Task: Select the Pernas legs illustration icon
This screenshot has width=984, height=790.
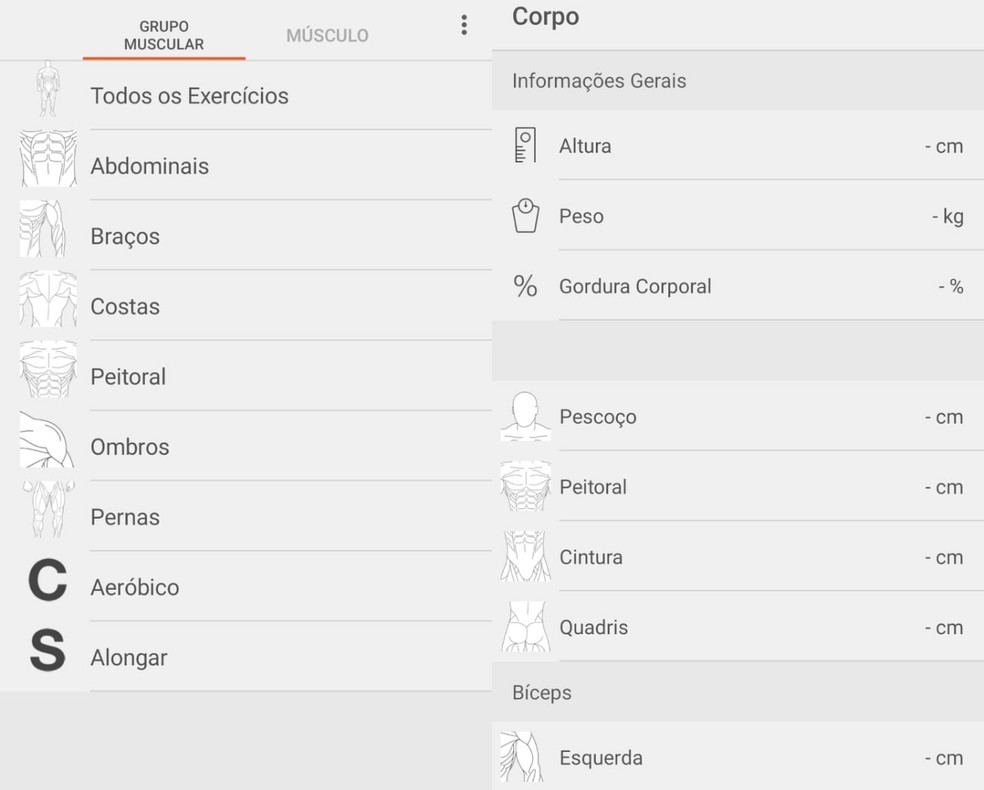Action: 48,511
